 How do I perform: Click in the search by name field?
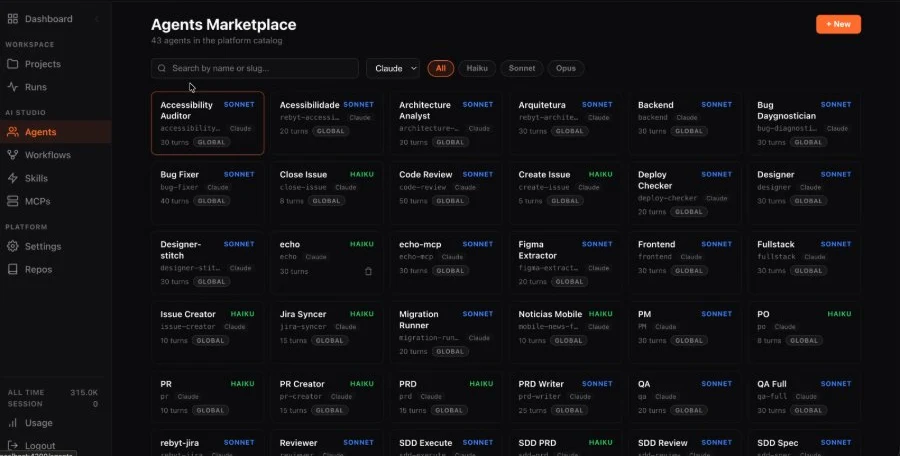(x=255, y=68)
